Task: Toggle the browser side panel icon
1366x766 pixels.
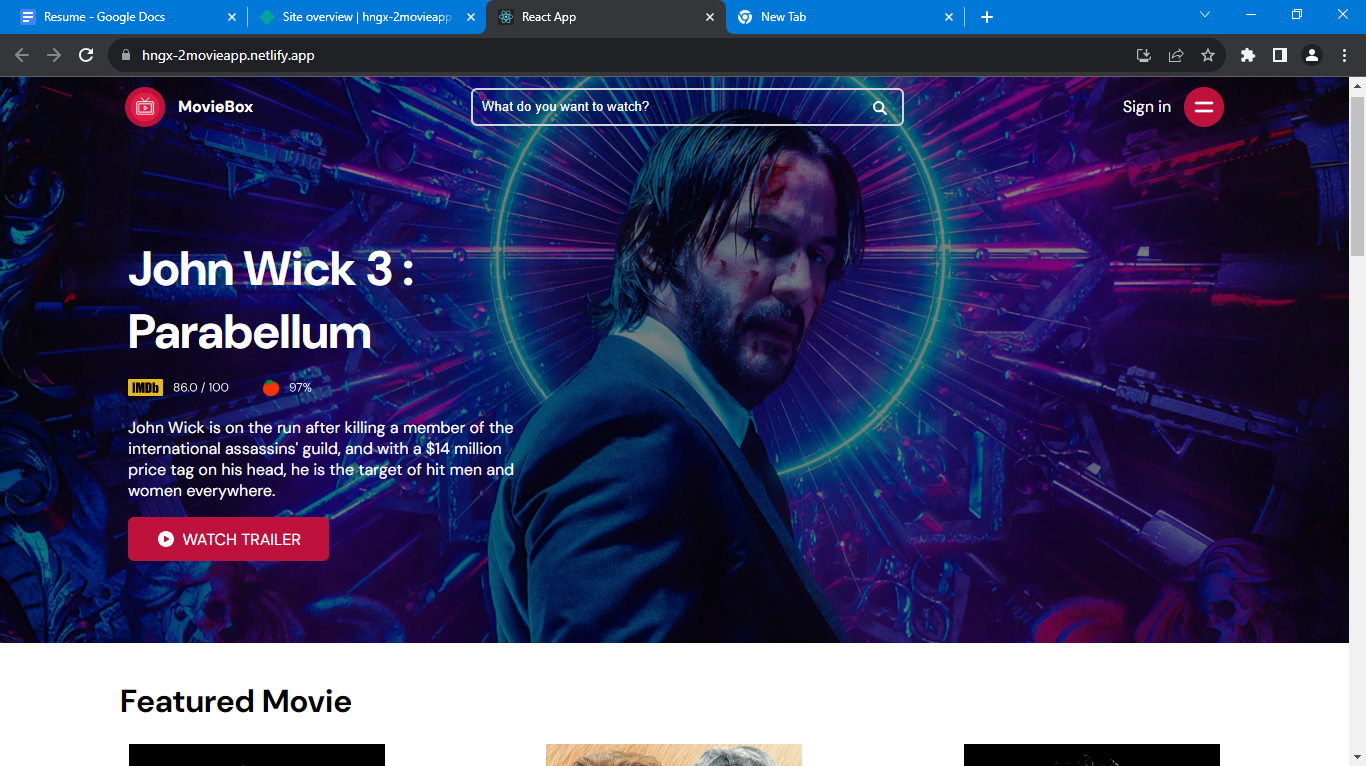Action: (1280, 55)
